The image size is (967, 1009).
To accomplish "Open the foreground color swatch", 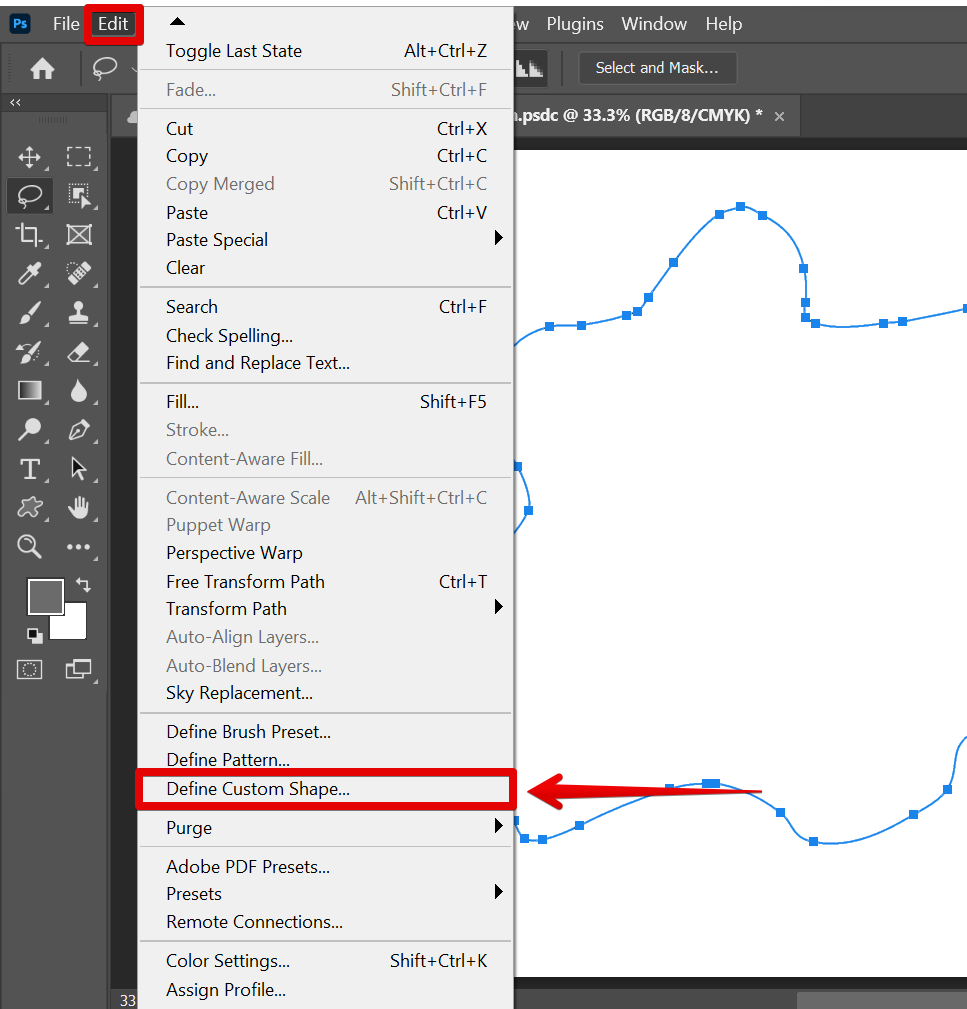I will click(45, 597).
